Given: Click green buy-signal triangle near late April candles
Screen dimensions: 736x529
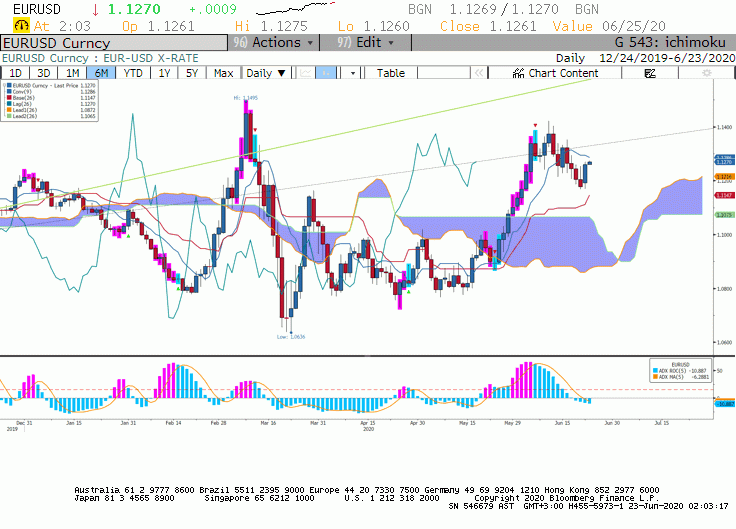Looking at the screenshot, I should pyautogui.click(x=409, y=292).
